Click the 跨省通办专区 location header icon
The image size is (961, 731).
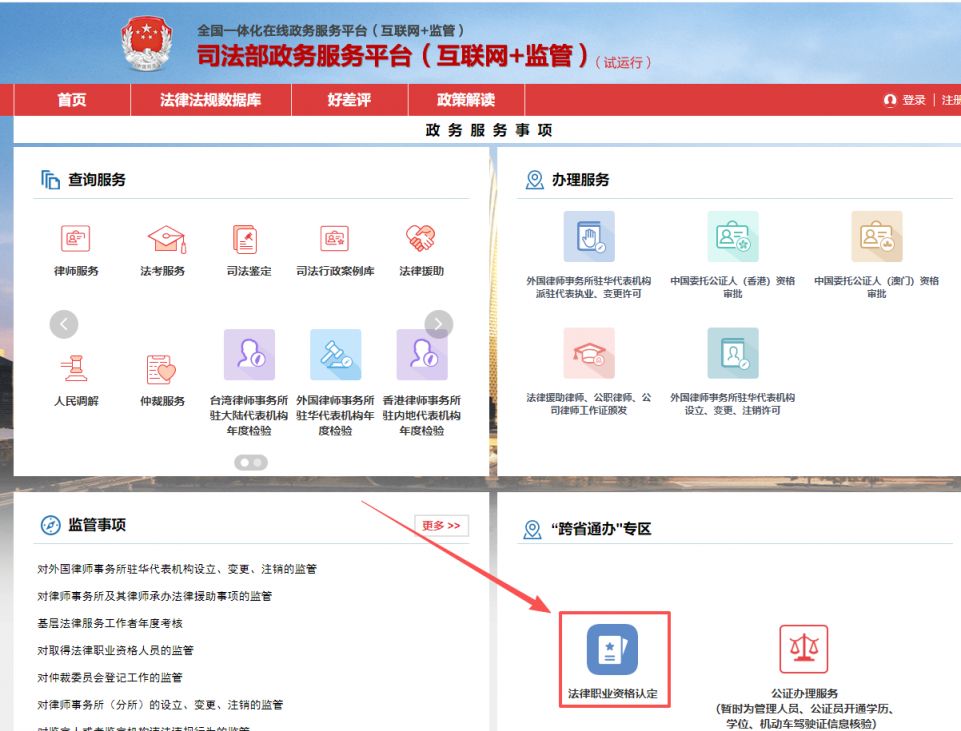[x=532, y=529]
